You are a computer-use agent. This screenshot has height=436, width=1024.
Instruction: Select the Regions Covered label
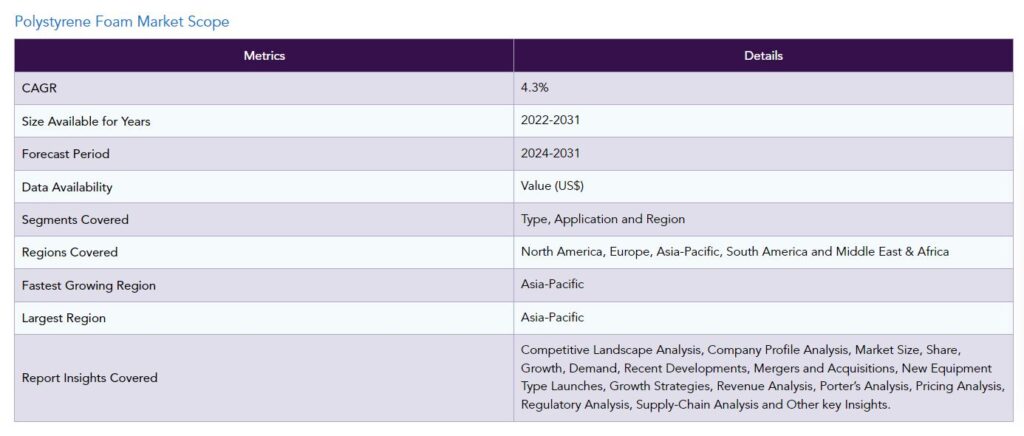(x=70, y=253)
